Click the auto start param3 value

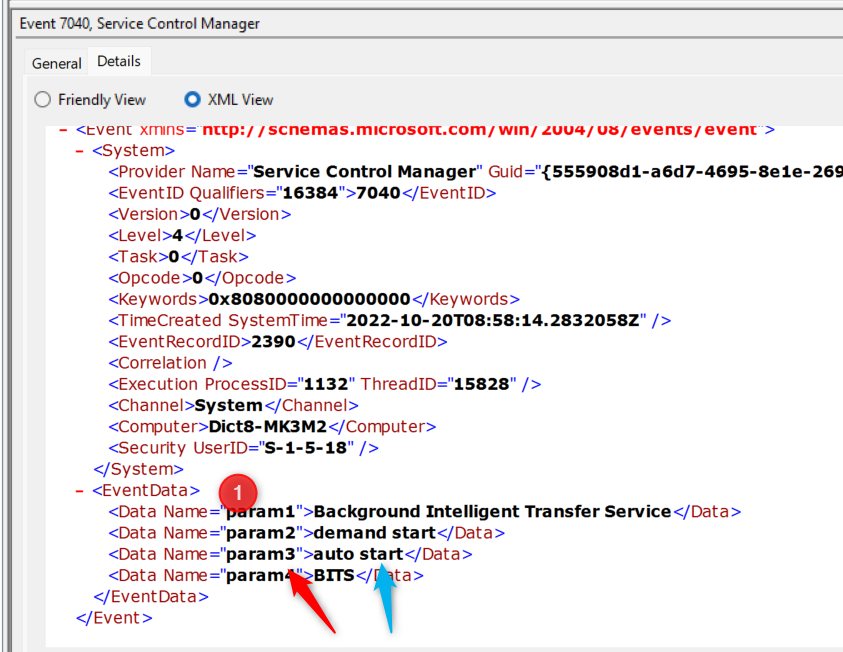358,554
